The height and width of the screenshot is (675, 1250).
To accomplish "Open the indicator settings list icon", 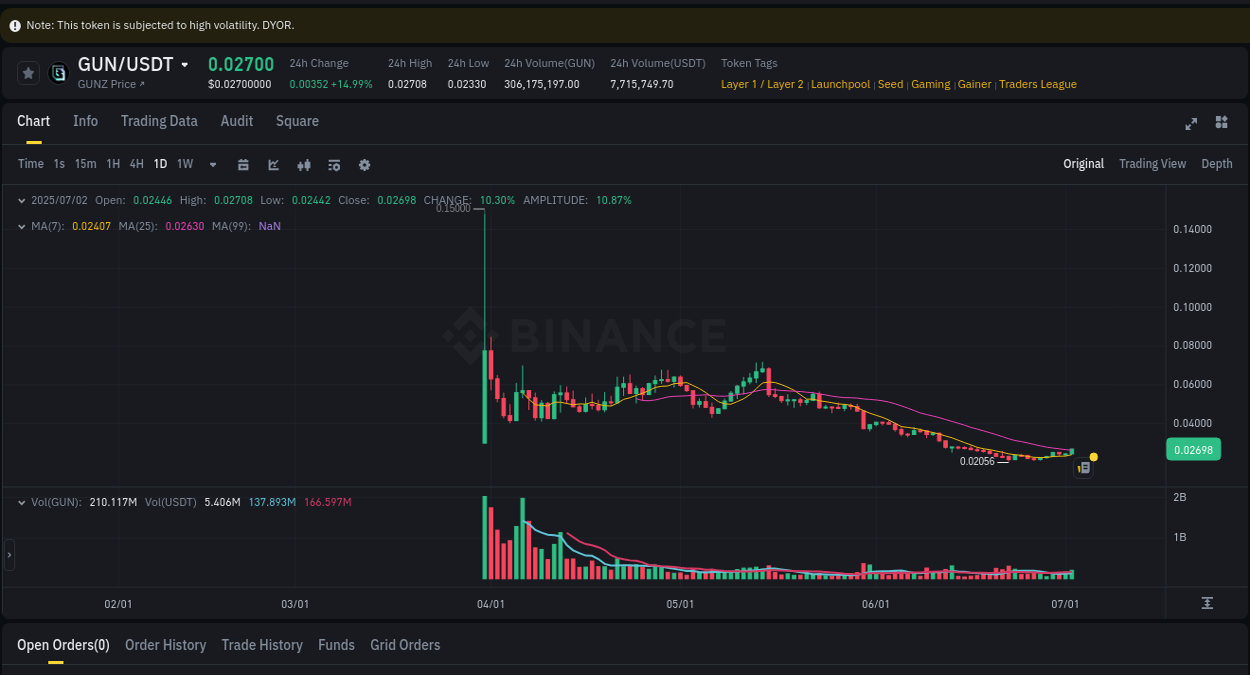I will (x=334, y=164).
